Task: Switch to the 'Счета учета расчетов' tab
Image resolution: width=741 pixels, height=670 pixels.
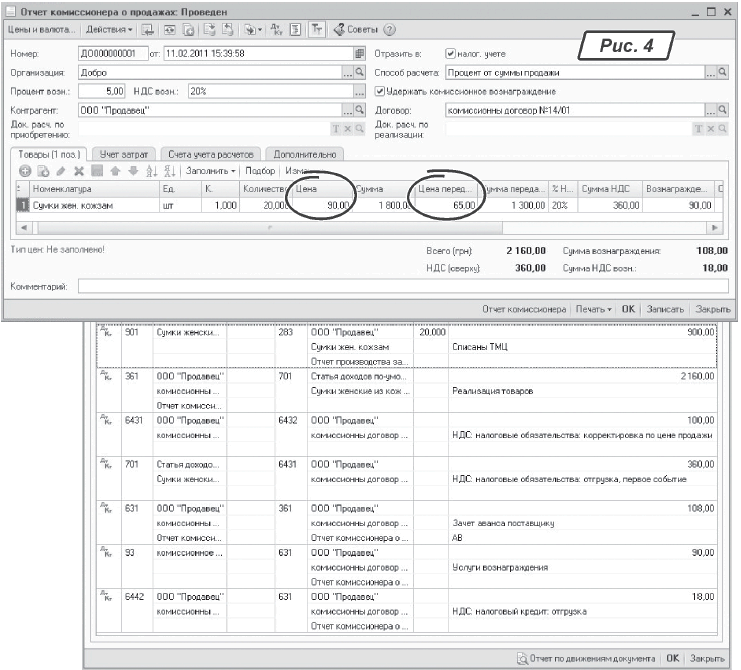Action: [x=211, y=154]
